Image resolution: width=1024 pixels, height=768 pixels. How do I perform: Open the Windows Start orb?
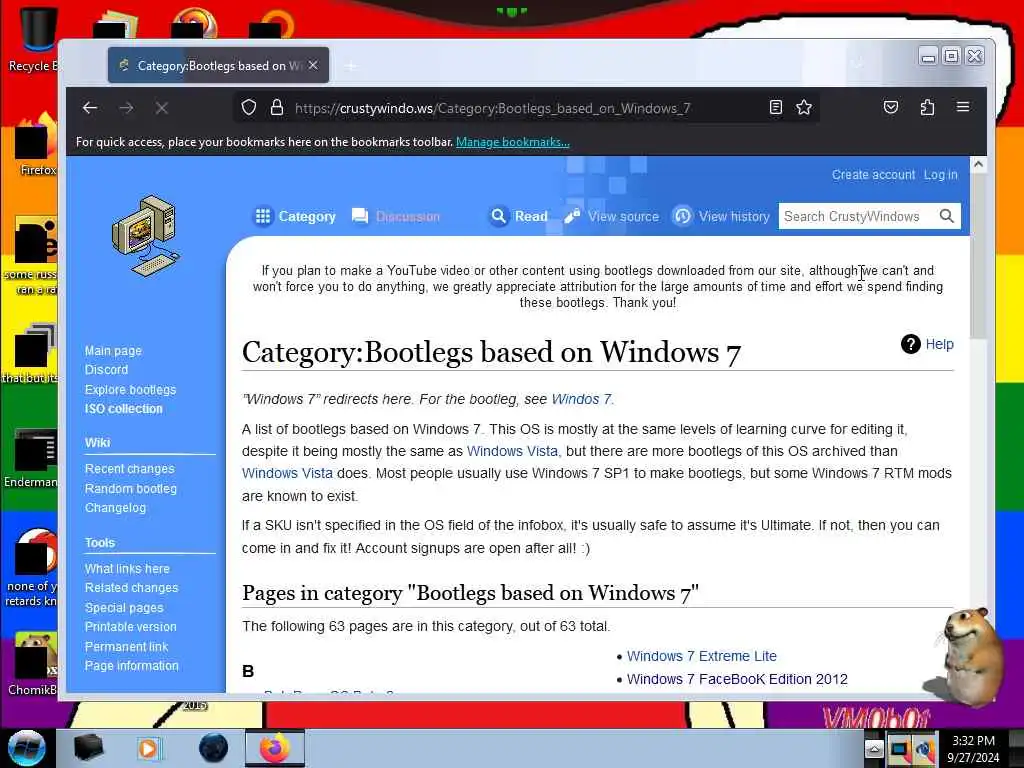click(x=27, y=748)
